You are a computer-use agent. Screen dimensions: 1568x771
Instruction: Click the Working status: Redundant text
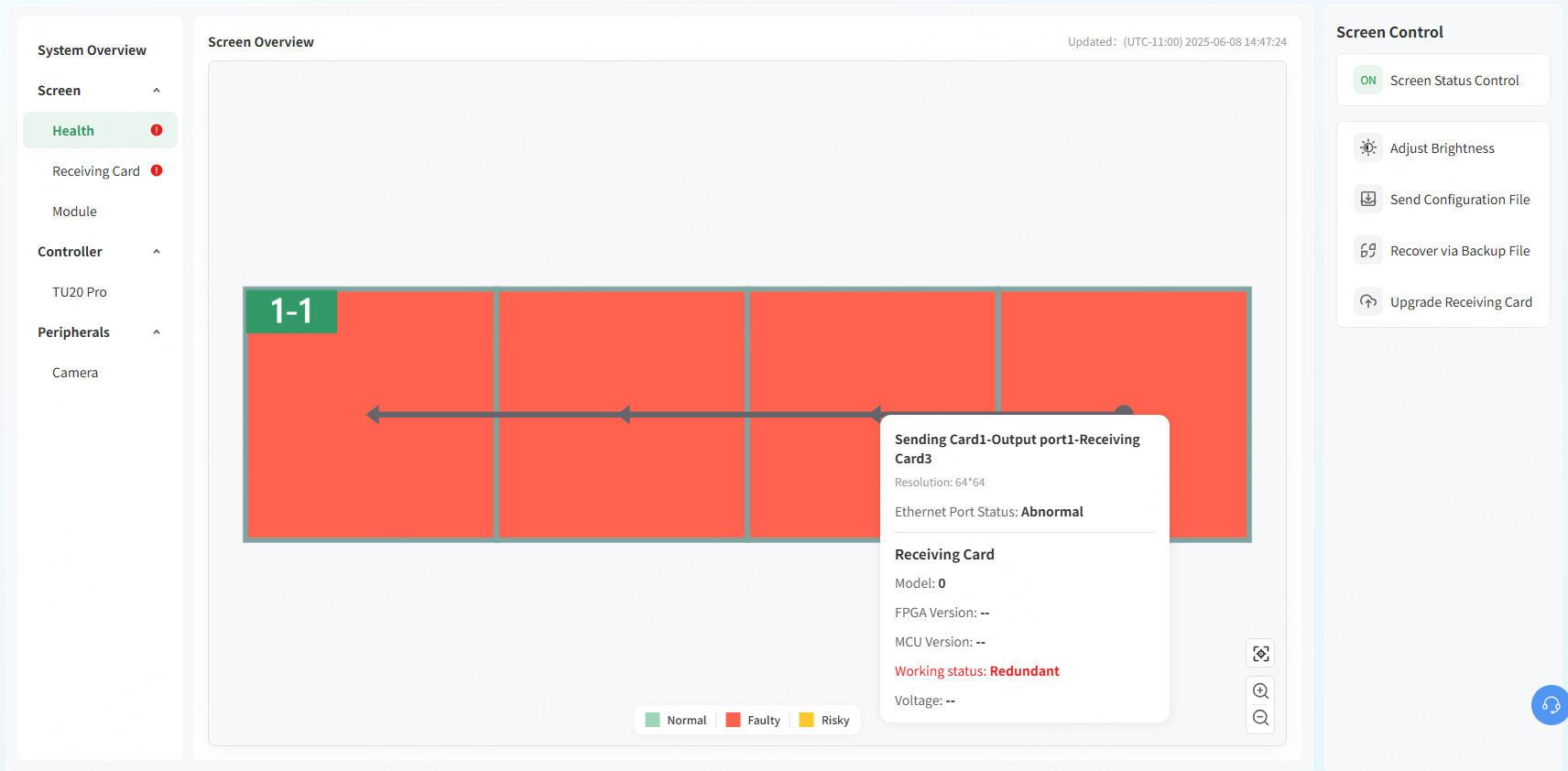coord(976,671)
